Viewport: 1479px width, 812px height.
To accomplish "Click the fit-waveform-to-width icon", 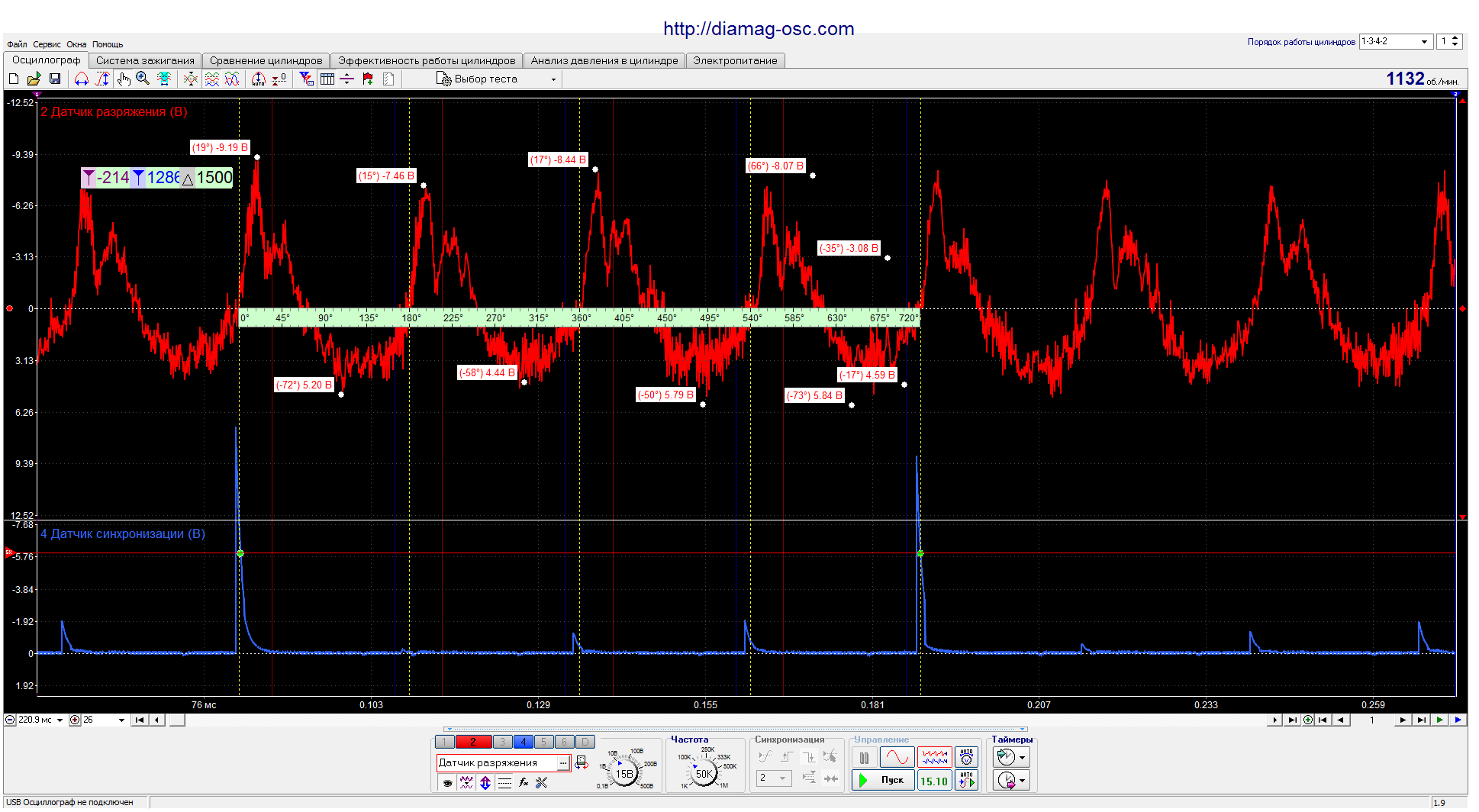I will click(163, 79).
